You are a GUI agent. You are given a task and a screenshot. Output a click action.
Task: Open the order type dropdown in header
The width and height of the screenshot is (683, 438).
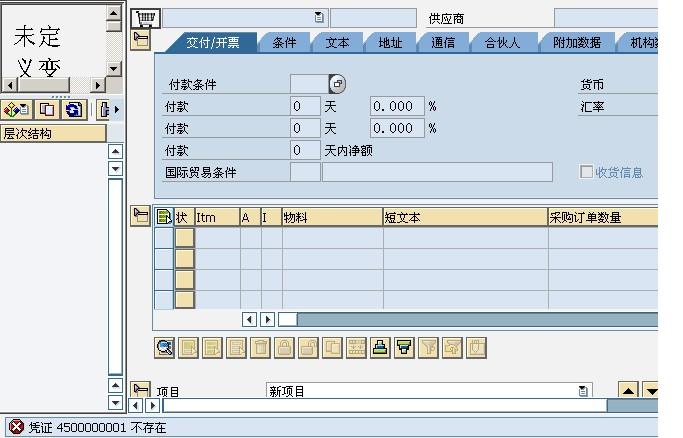pos(319,17)
